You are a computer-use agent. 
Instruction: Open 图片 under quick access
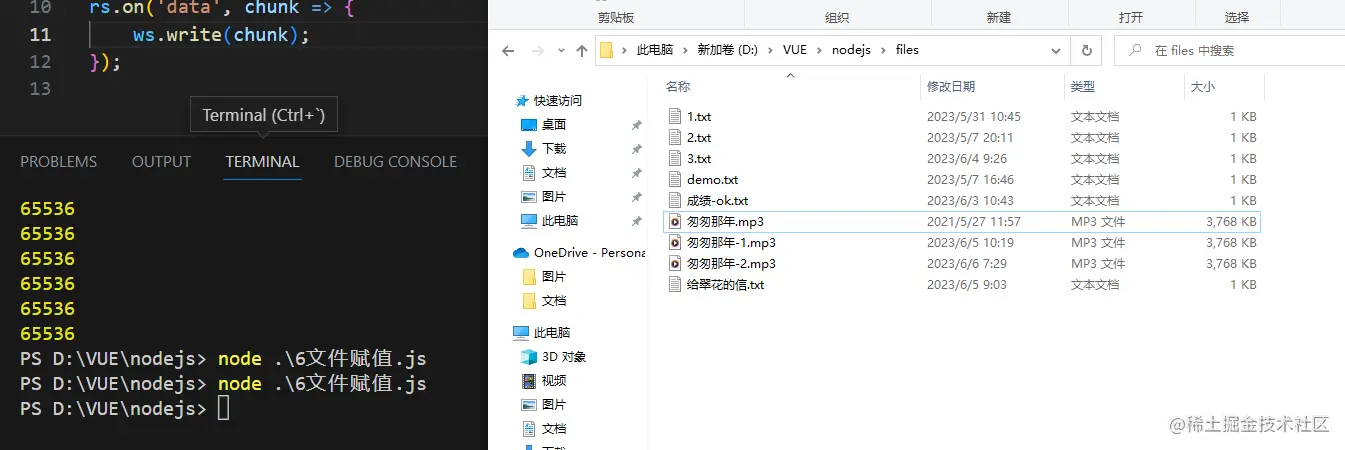pos(553,196)
